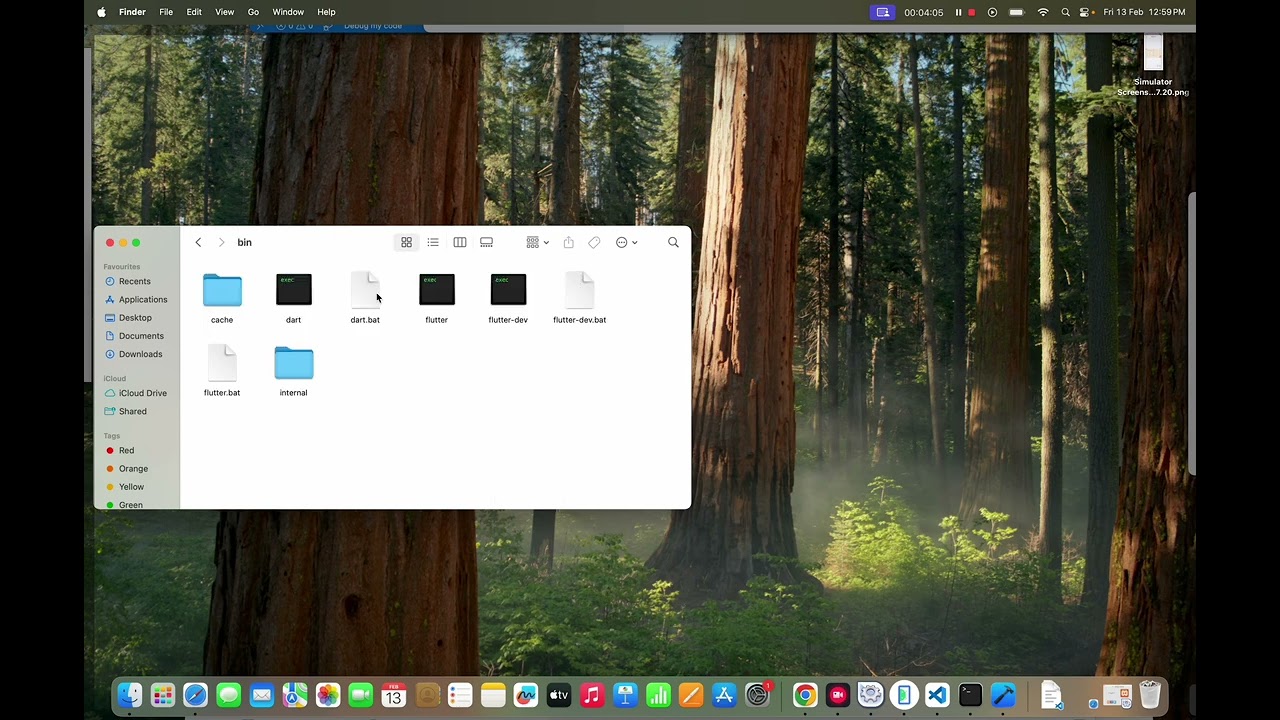Open Trash from the Dock
The image size is (1280, 720).
click(x=1150, y=695)
